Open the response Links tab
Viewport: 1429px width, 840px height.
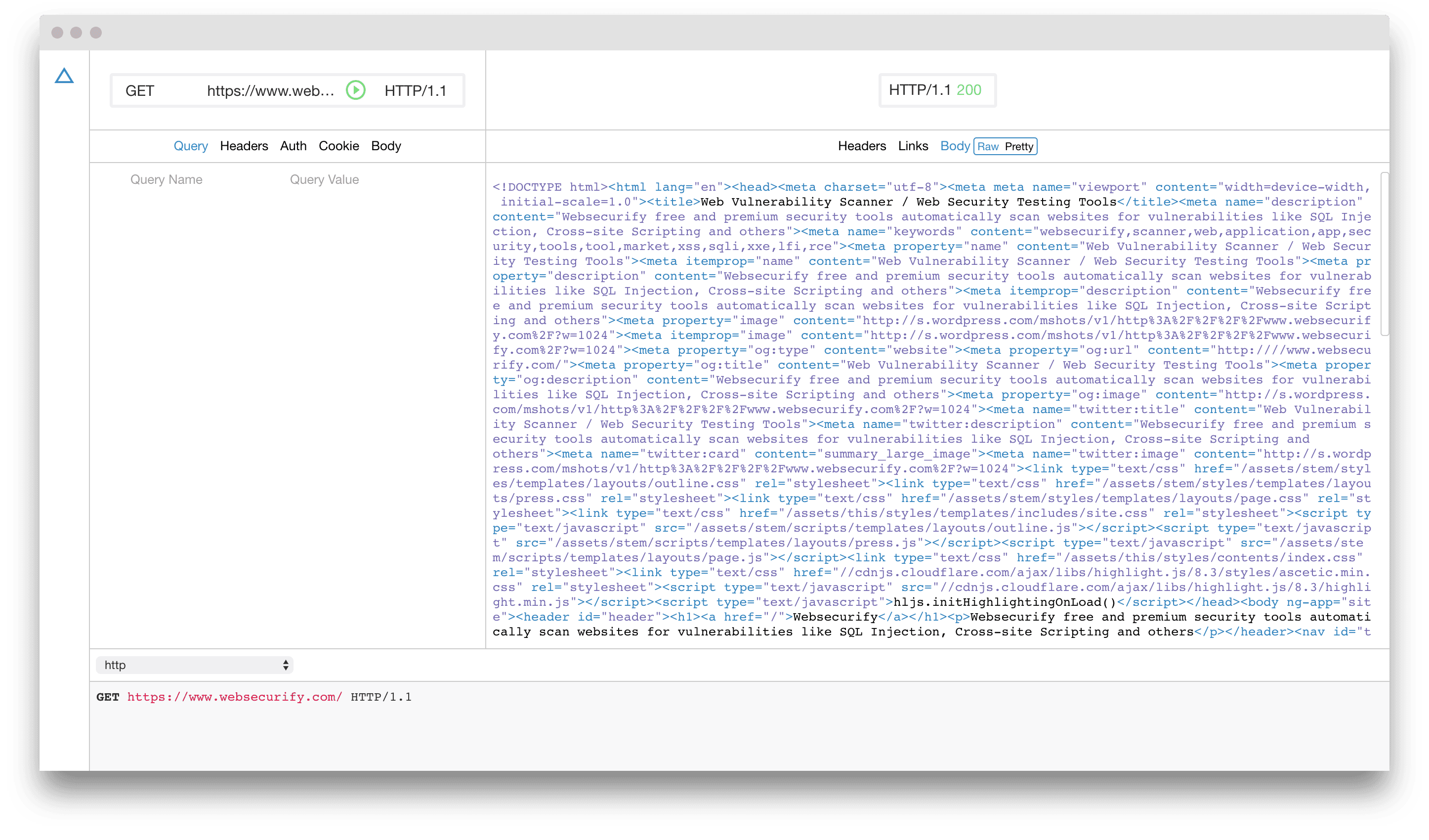(913, 146)
